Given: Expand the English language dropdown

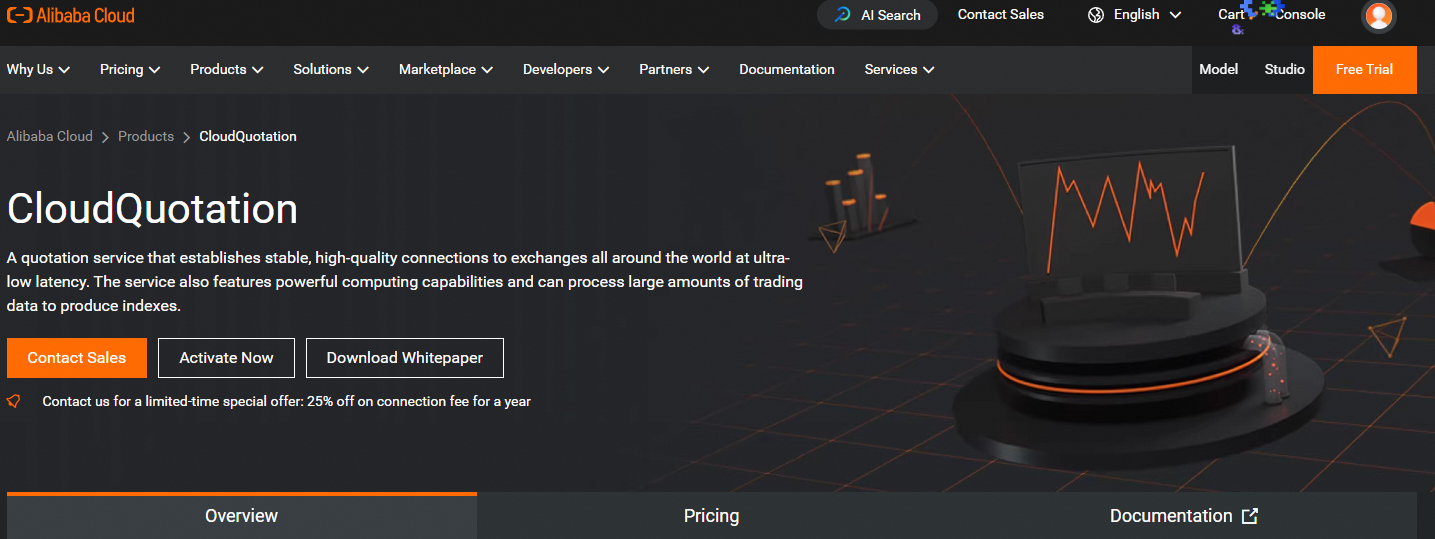Looking at the screenshot, I should [x=1135, y=15].
